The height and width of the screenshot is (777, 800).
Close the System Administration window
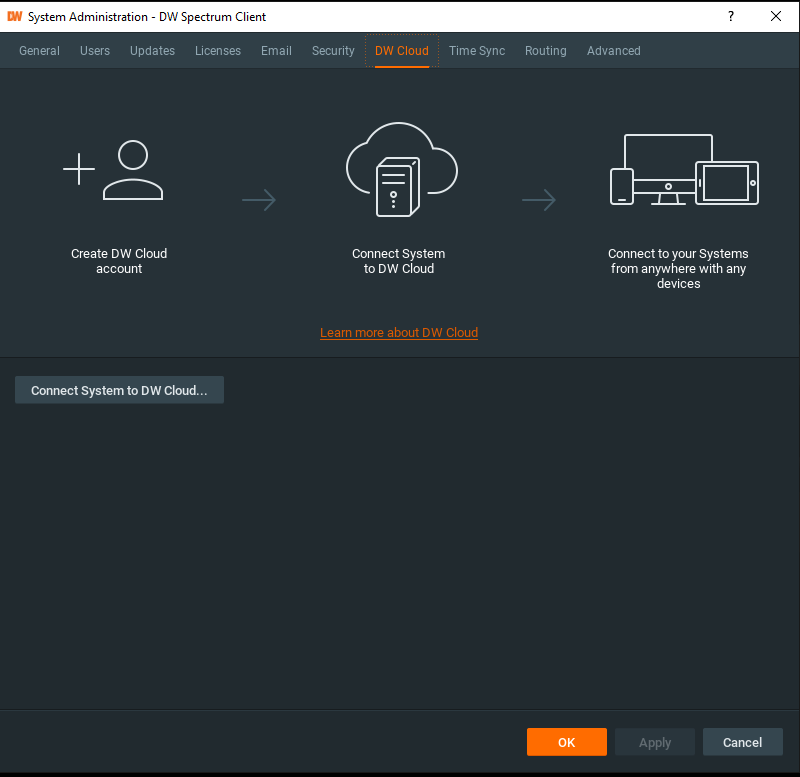click(x=776, y=16)
